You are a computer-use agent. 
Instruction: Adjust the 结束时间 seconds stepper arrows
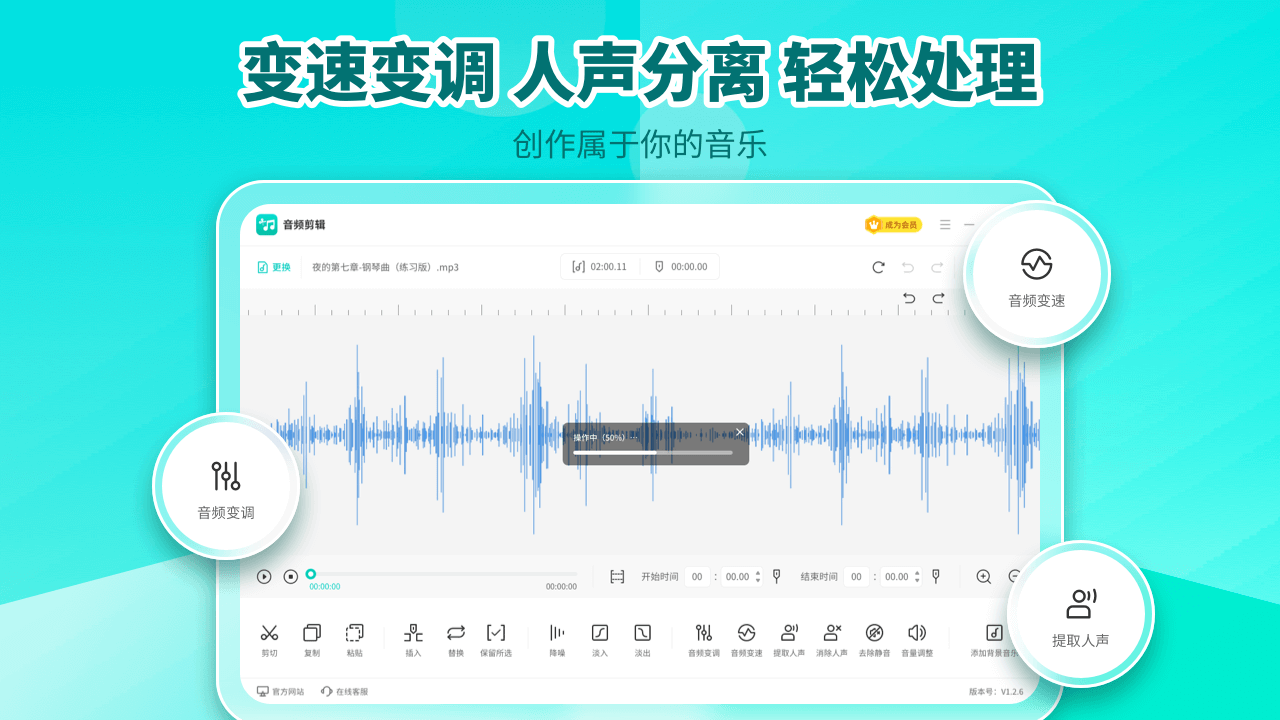[918, 576]
